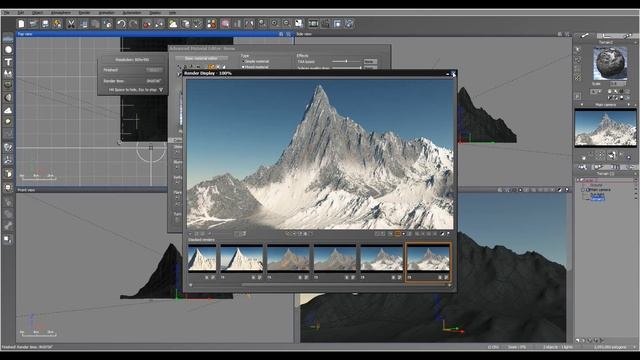The height and width of the screenshot is (360, 640).
Task: Select Main camera in the layer list
Action: point(600,190)
